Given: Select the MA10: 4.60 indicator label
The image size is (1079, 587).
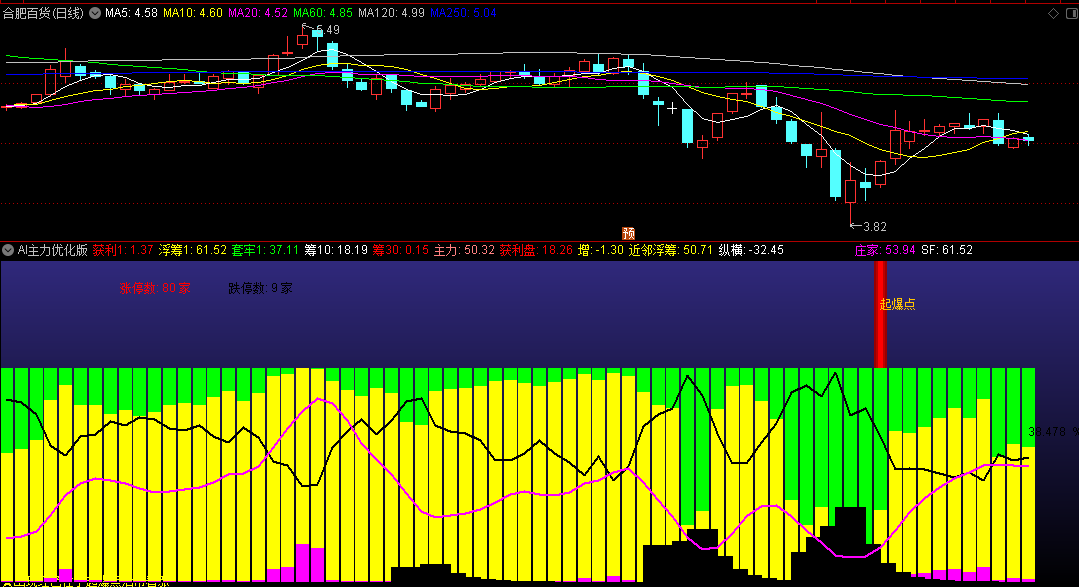Looking at the screenshot, I should (193, 13).
